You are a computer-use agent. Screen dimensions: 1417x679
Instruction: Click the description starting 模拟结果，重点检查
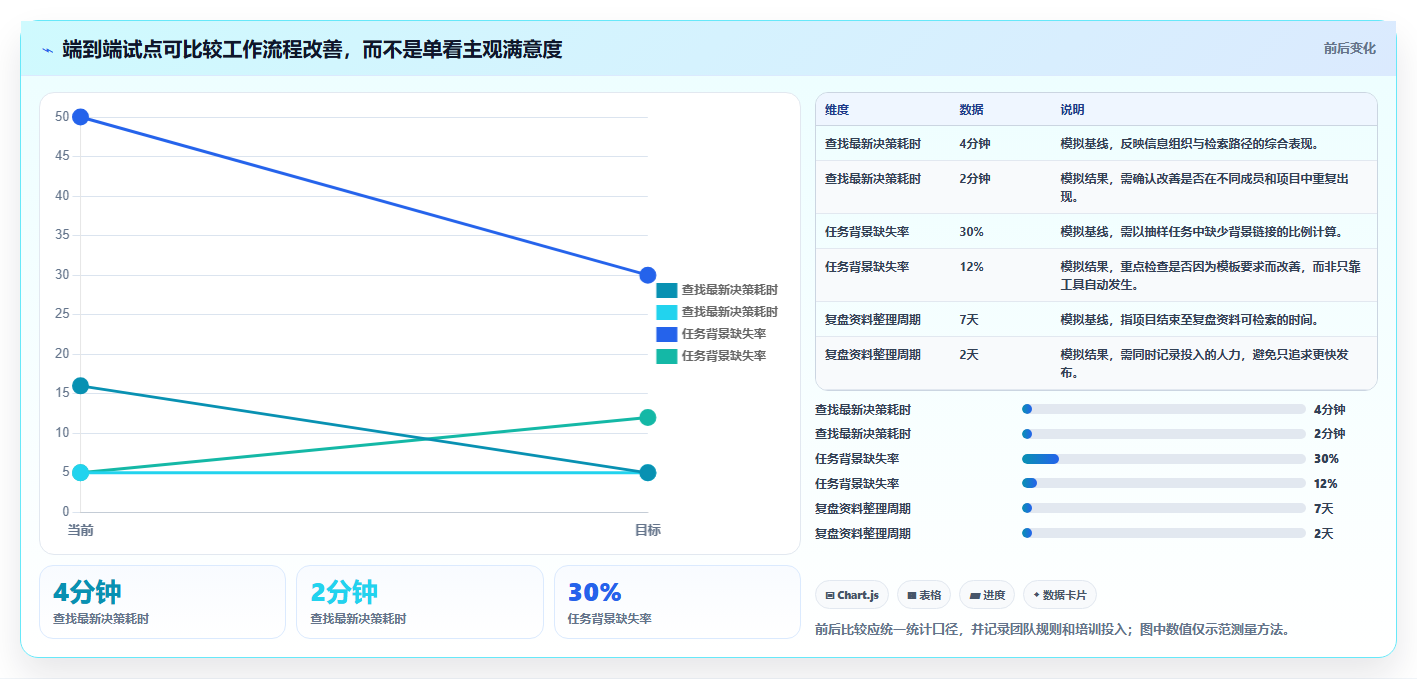(x=1211, y=276)
